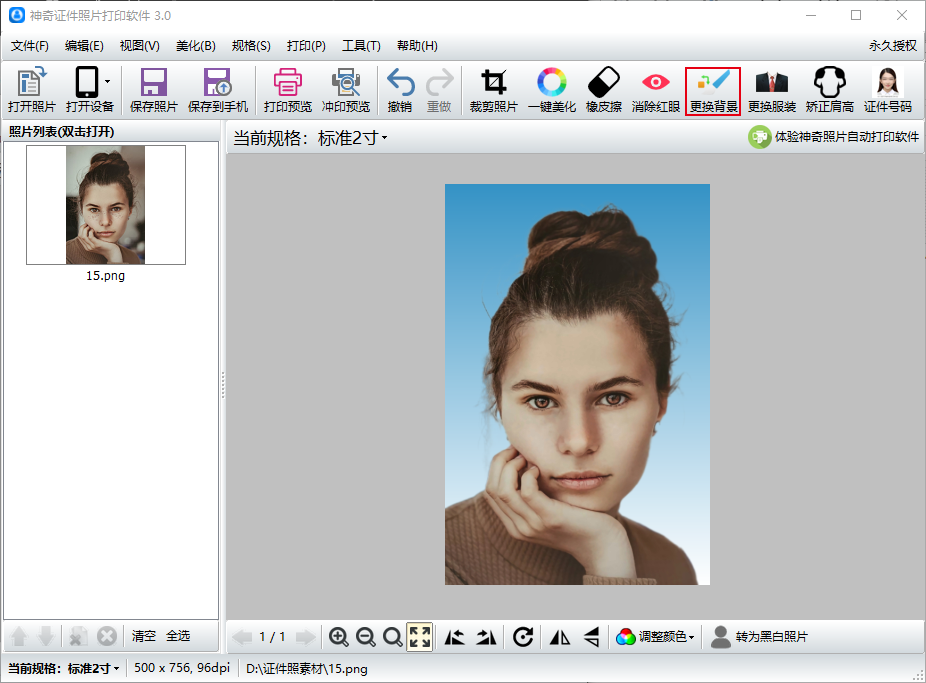The width and height of the screenshot is (926, 683).
Task: Open the 视图(V) menu
Action: click(x=139, y=45)
